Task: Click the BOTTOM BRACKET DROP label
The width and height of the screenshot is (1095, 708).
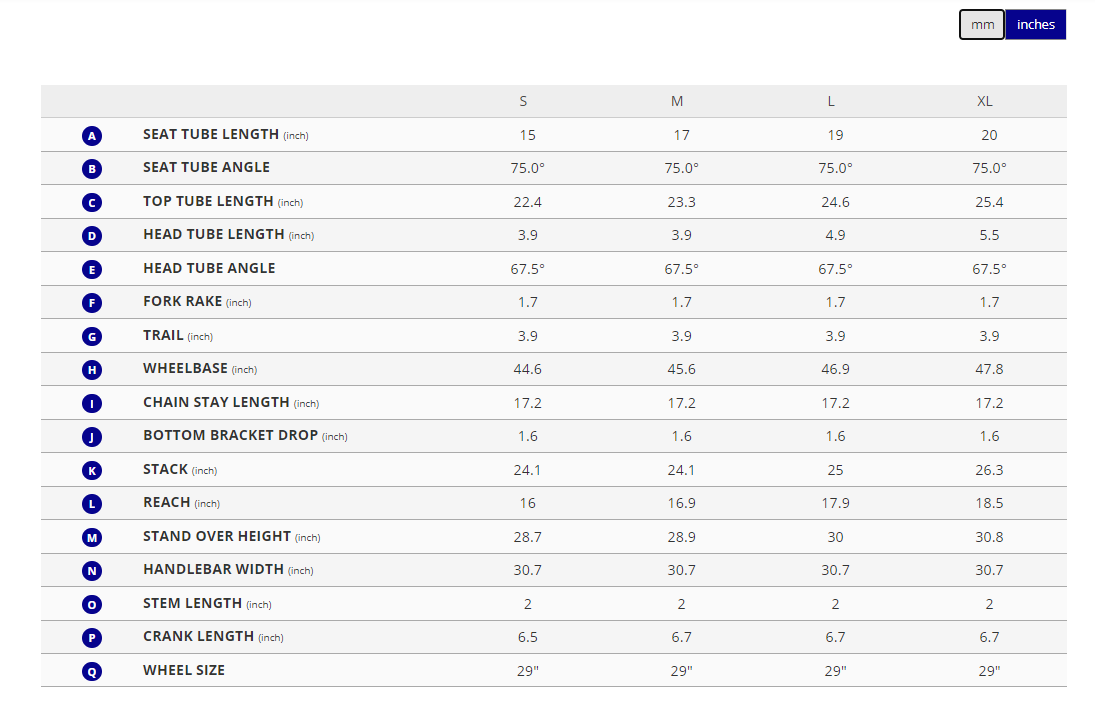Action: pos(230,436)
